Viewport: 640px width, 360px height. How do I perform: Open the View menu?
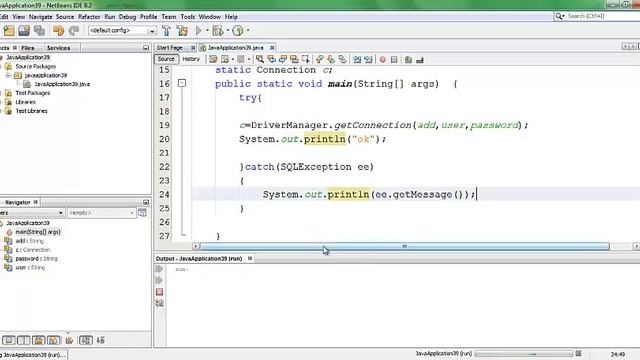tap(19, 17)
